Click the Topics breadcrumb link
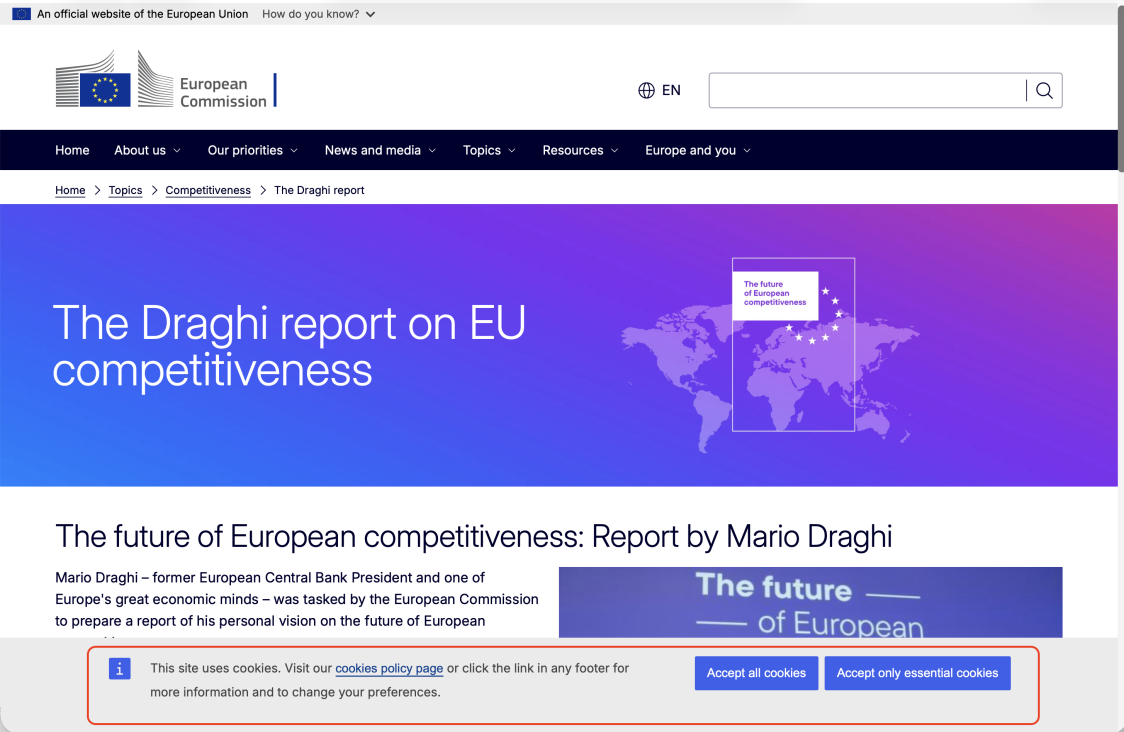The height and width of the screenshot is (732, 1124). coord(125,190)
